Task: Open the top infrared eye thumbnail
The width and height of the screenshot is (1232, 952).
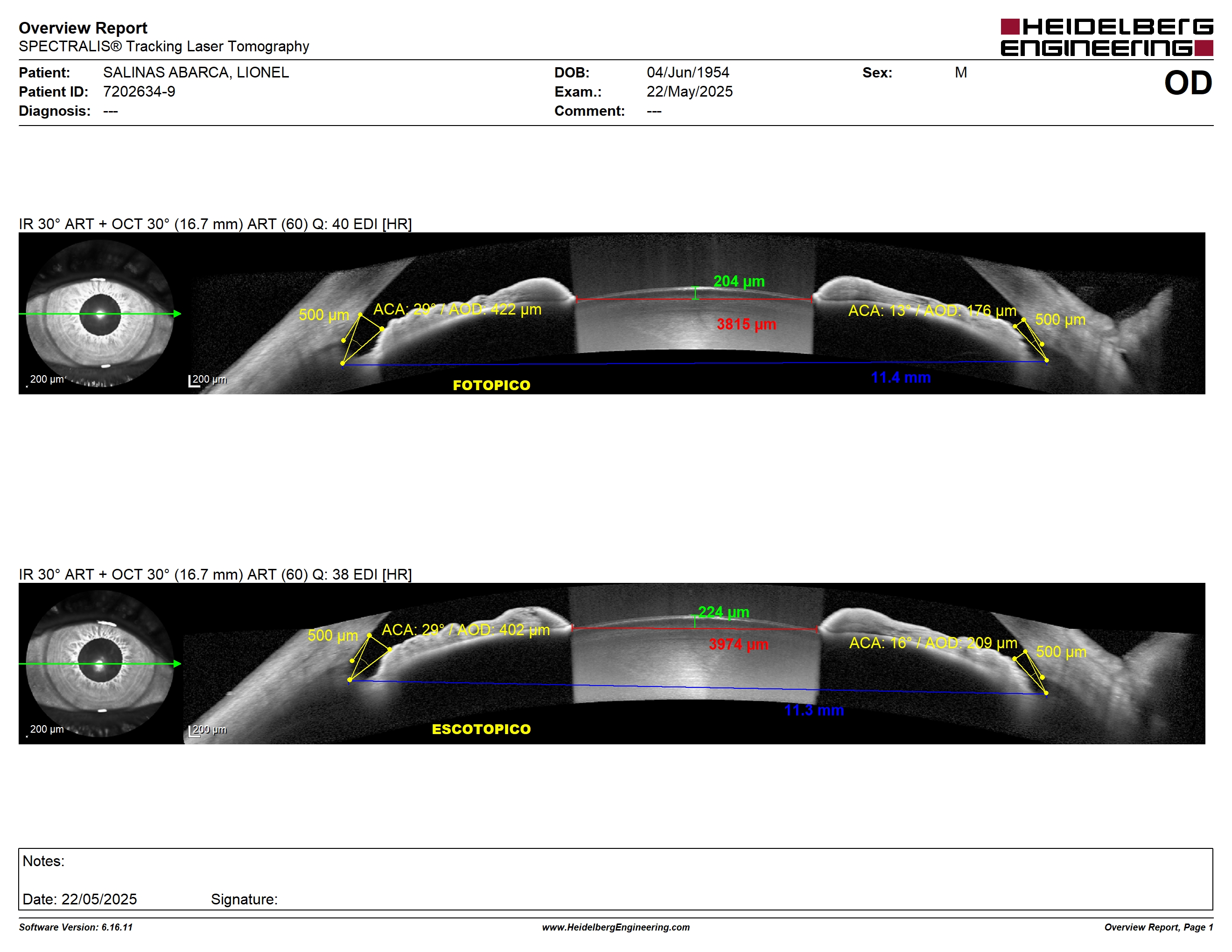Action: point(100,314)
